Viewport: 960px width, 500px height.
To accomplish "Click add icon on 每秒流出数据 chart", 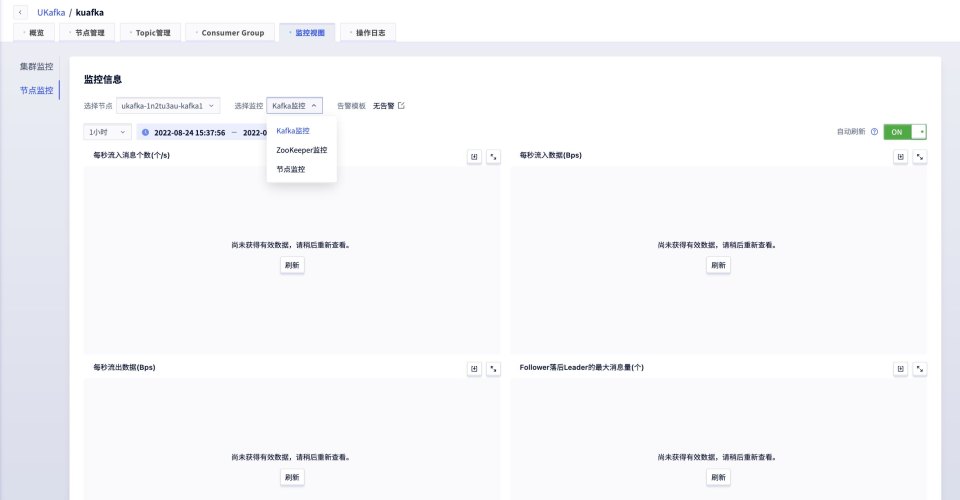I will pyautogui.click(x=475, y=369).
